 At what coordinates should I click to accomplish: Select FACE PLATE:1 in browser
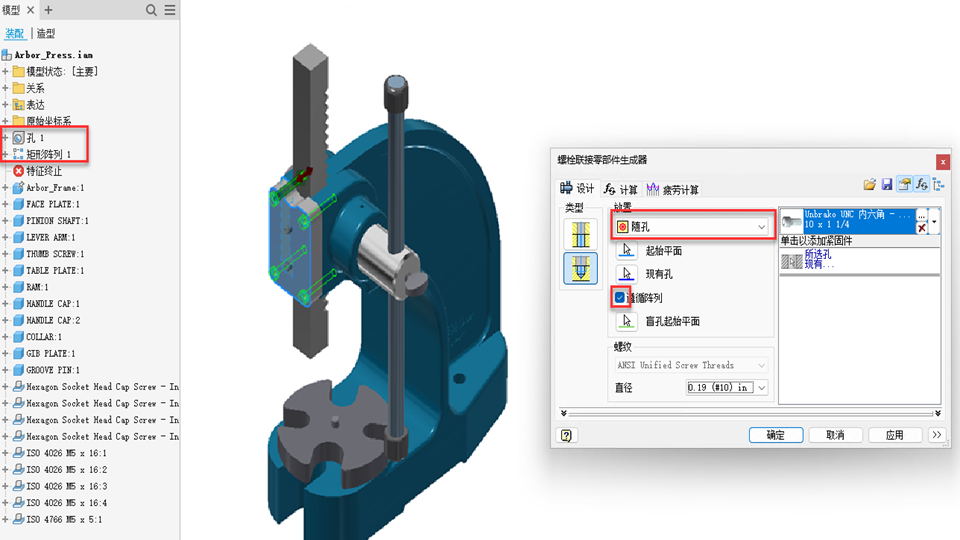pos(53,204)
